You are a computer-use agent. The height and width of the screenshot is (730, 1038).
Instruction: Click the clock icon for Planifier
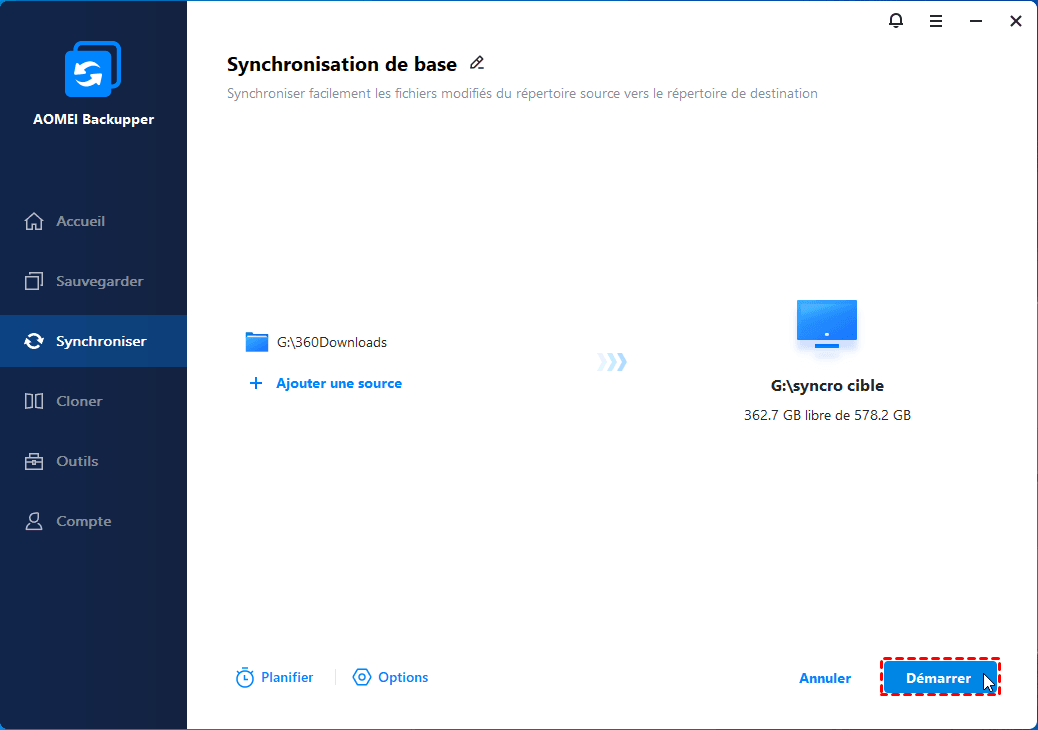244,677
